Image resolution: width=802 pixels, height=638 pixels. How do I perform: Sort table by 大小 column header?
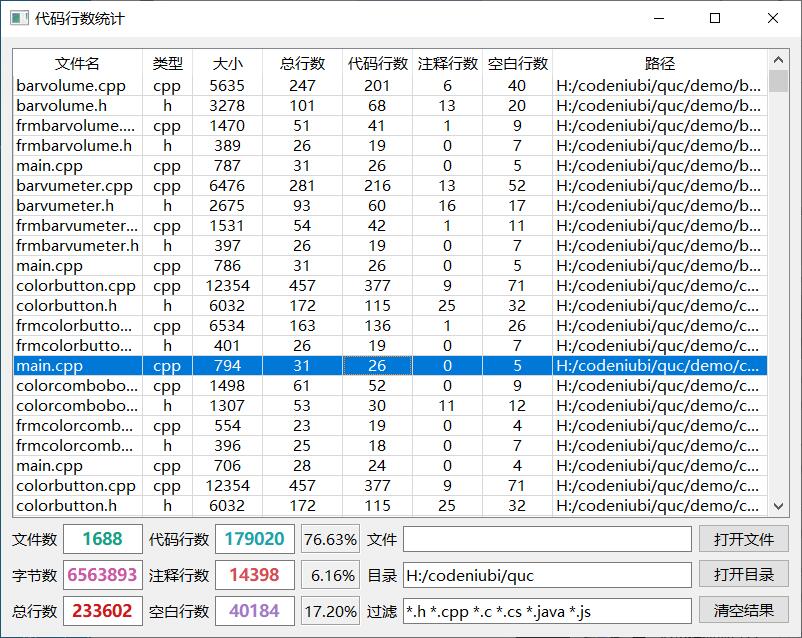click(x=227, y=63)
